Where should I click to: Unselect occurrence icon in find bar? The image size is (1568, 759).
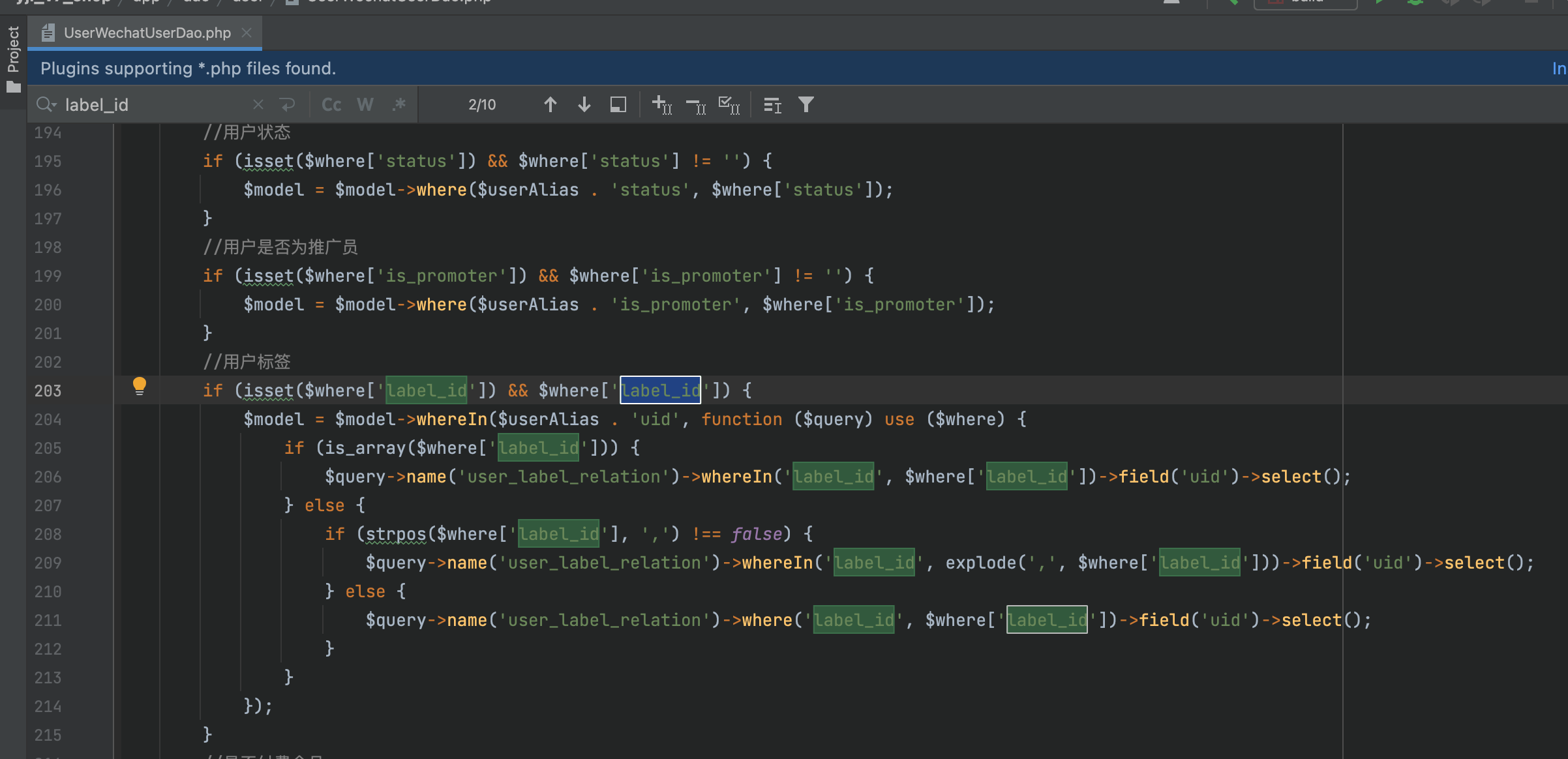pos(696,104)
